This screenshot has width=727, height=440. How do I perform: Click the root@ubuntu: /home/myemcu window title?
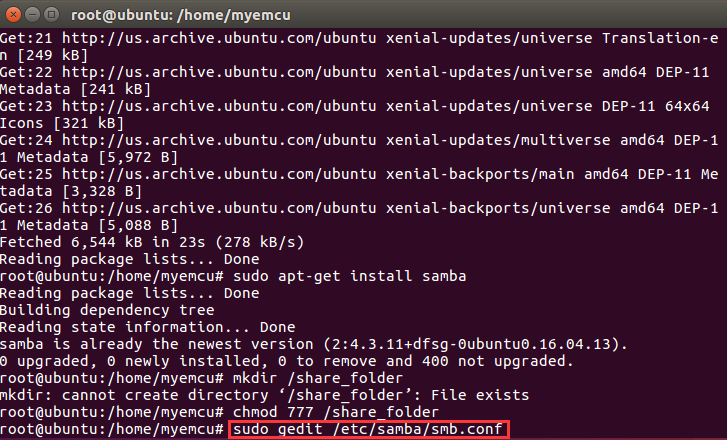point(181,15)
